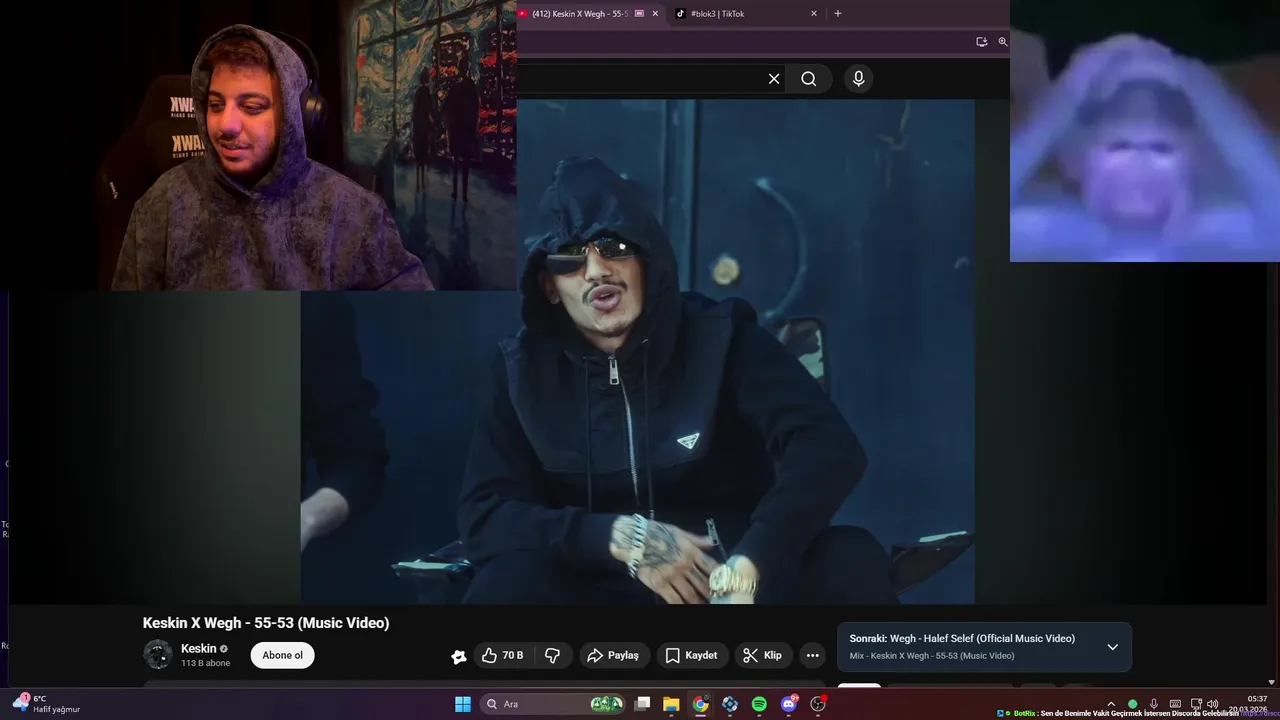
Task: Open OBS Studio from the taskbar
Action: tap(818, 704)
